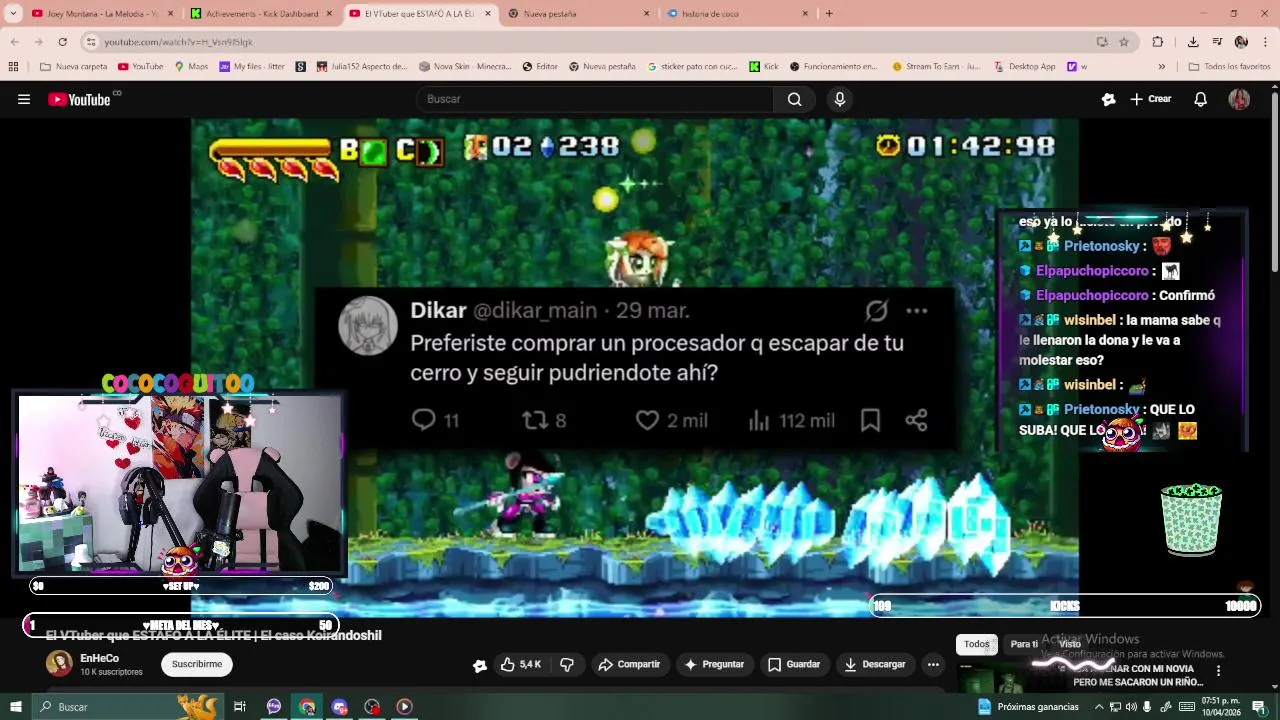1280x720 pixels.
Task: Click the page vertical scrollbar
Action: (1275, 180)
